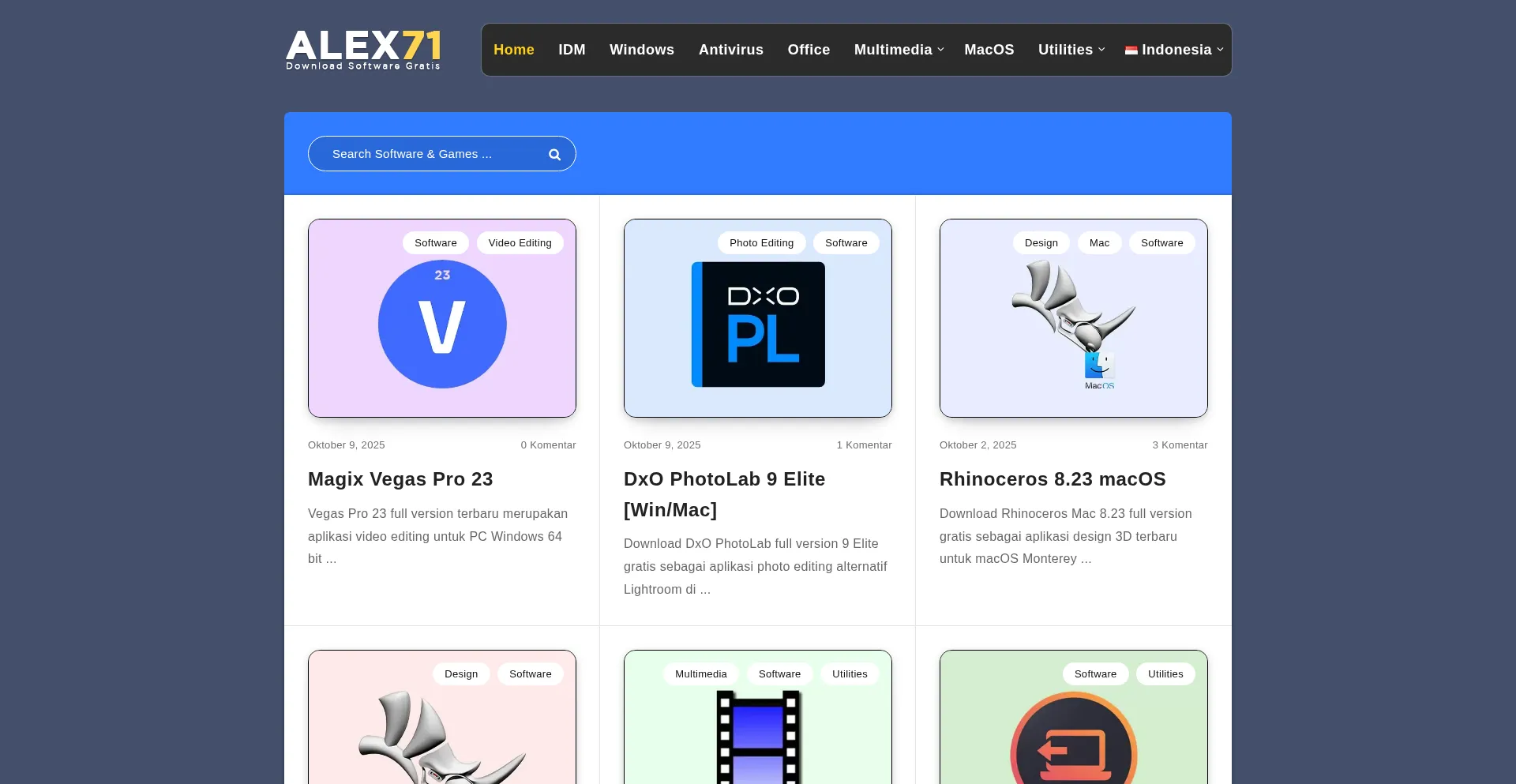This screenshot has height=784, width=1516.
Task: Click the Indonesia flag icon
Action: [1131, 50]
